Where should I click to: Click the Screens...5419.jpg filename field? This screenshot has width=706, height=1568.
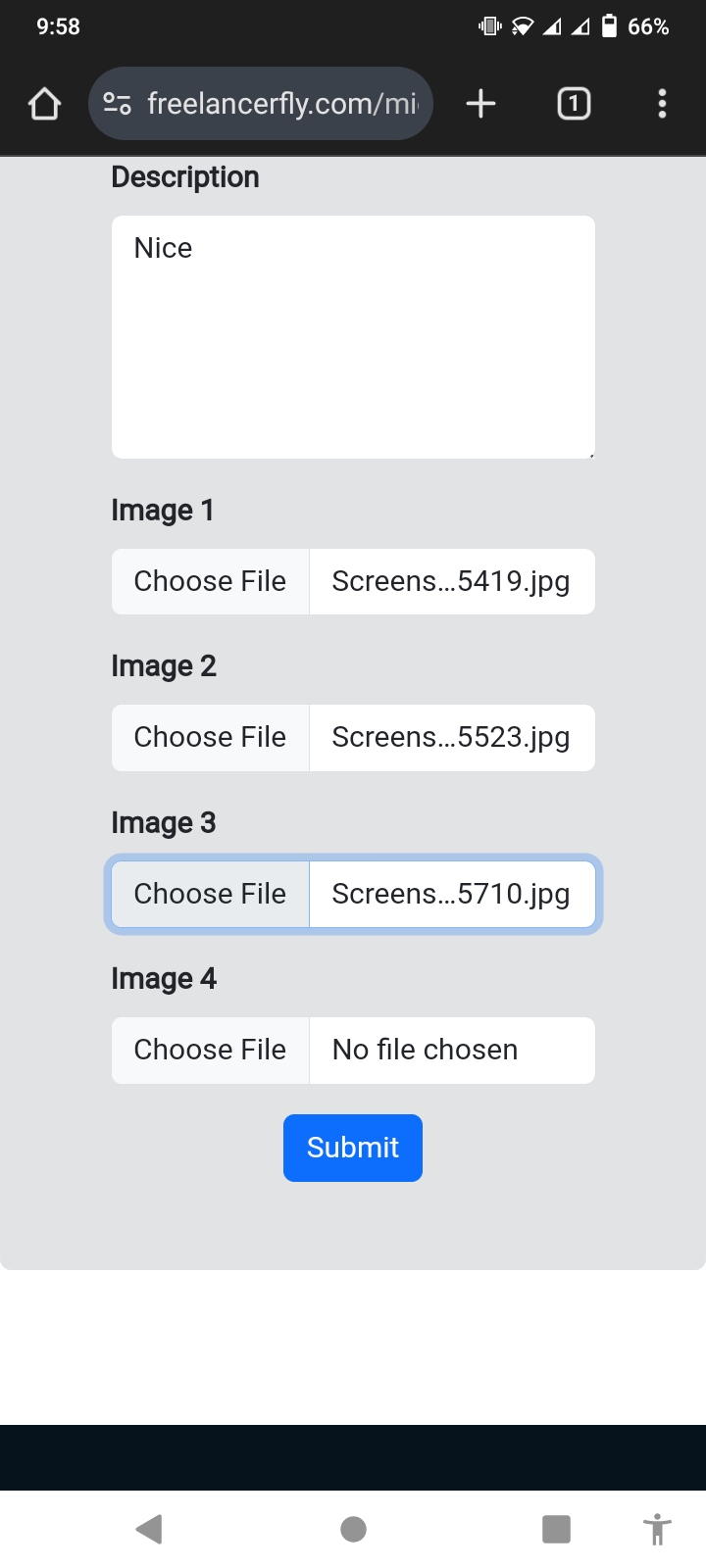click(451, 582)
